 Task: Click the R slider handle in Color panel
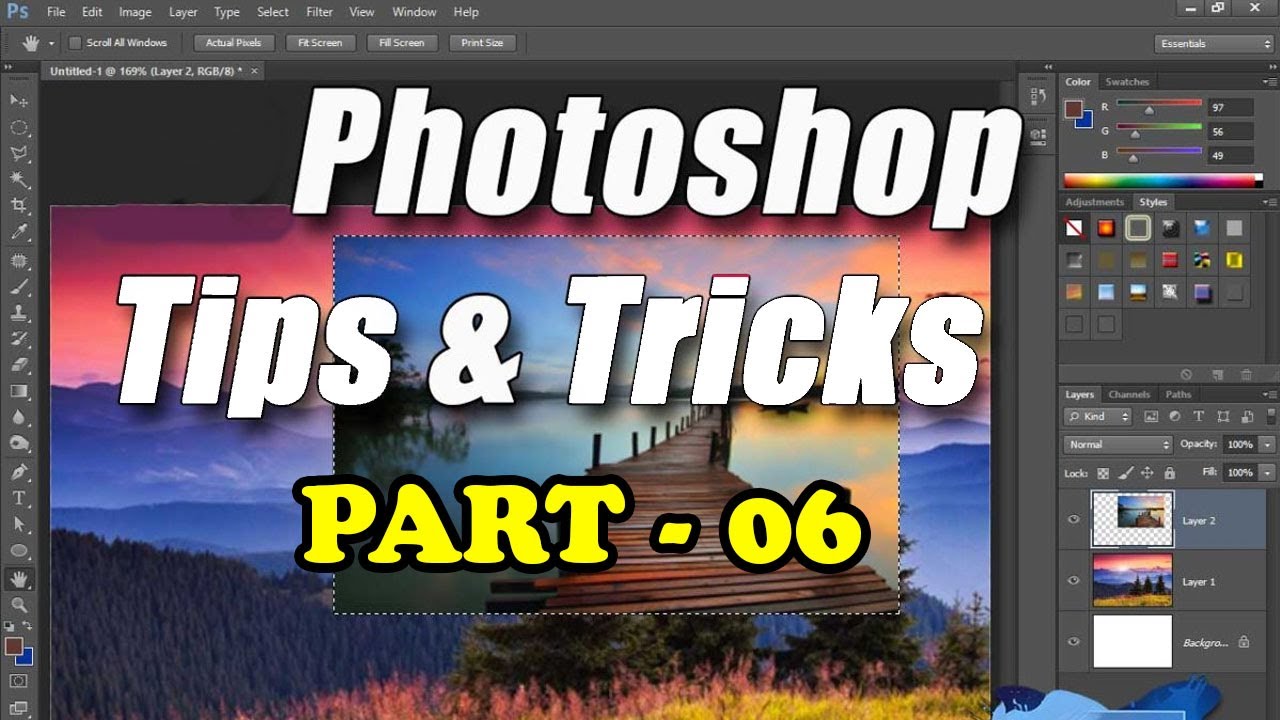[x=1148, y=111]
